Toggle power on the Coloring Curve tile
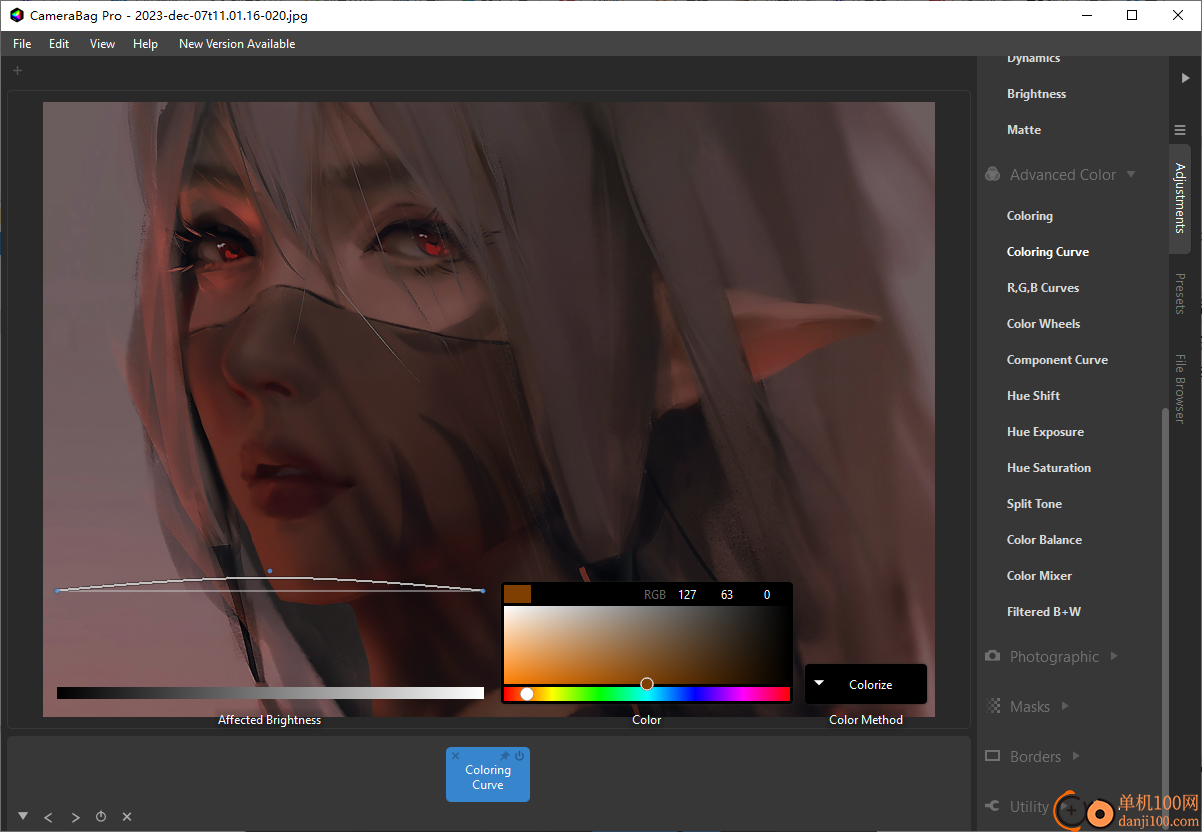This screenshot has width=1202, height=832. tap(520, 756)
